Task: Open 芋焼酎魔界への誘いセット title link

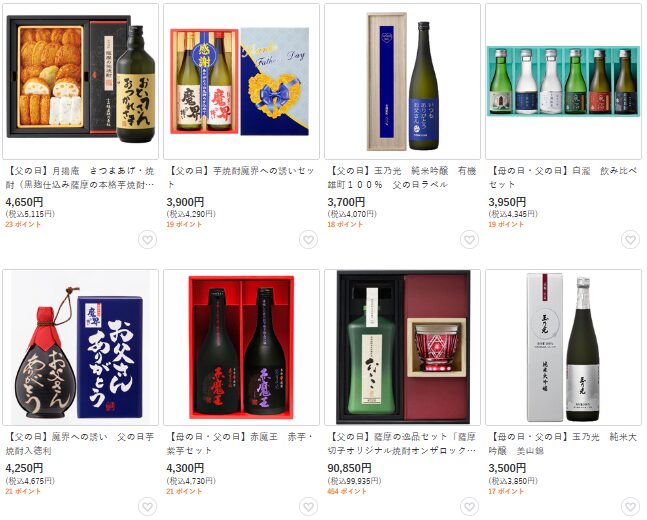Action: 241,177
